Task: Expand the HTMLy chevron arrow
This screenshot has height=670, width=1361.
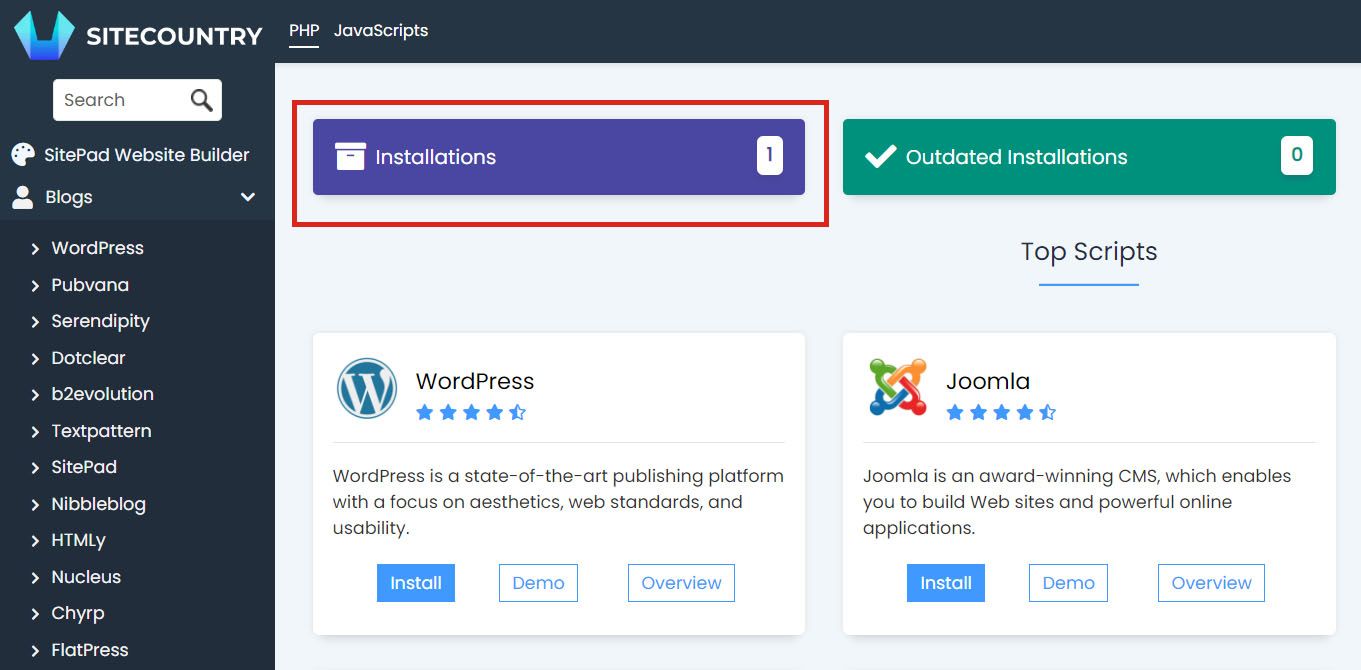Action: click(35, 541)
